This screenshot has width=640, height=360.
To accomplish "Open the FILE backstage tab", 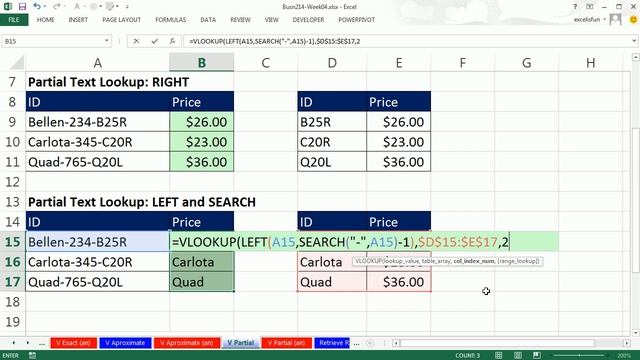I will [x=14, y=20].
